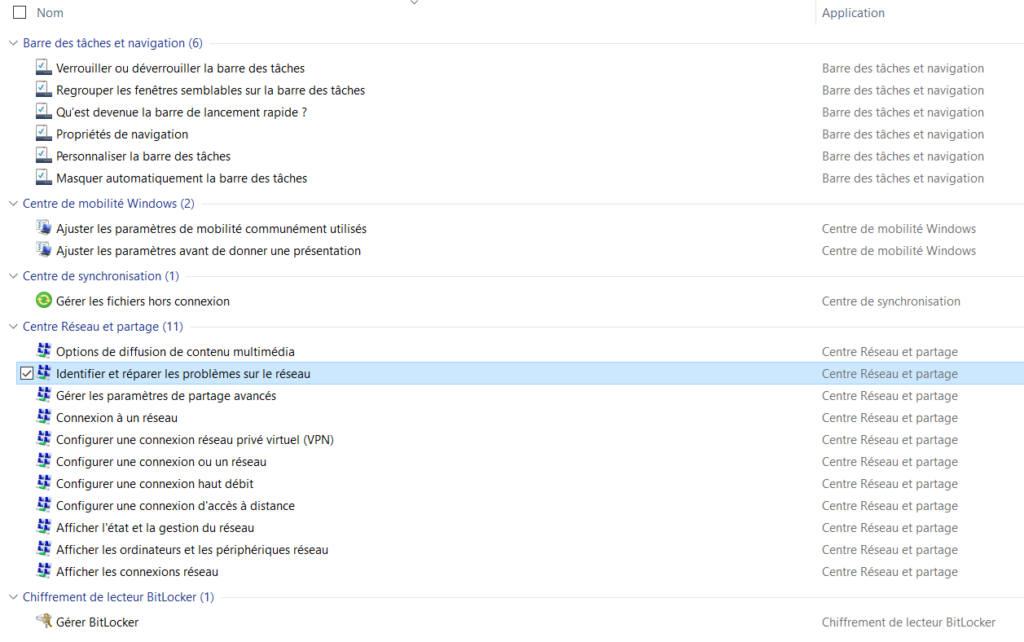Click the icon for Afficher les connexions réseau
1024x642 pixels.
43,571
